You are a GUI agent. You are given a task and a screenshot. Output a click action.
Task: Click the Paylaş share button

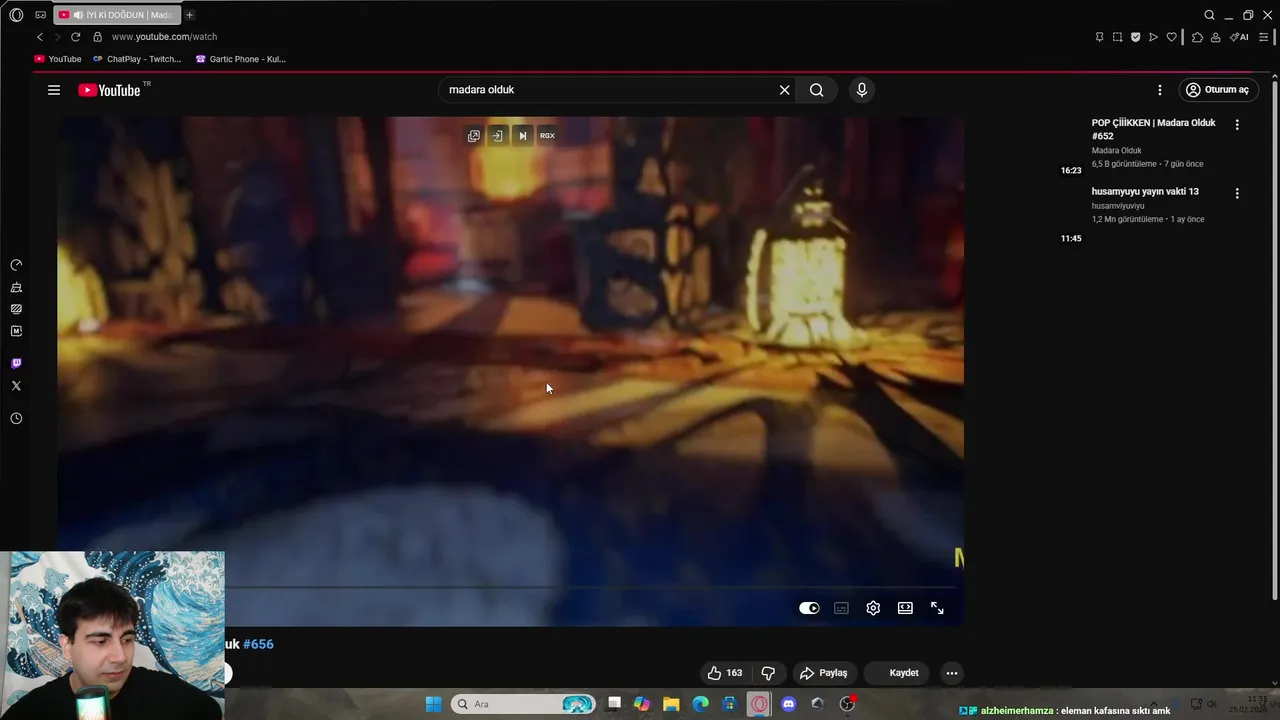(824, 673)
